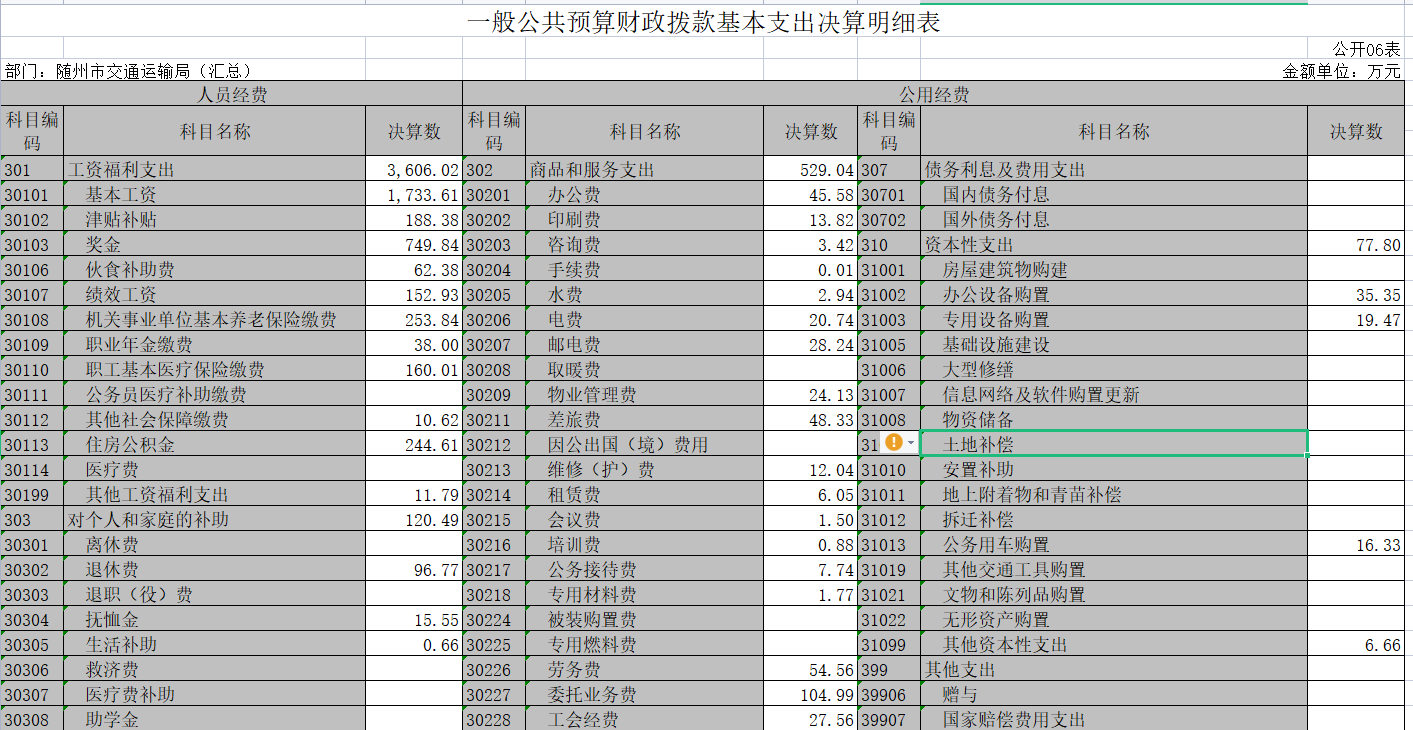Click the cell 公务接待费
Viewport: 1413px width, 730px height.
[x=644, y=570]
